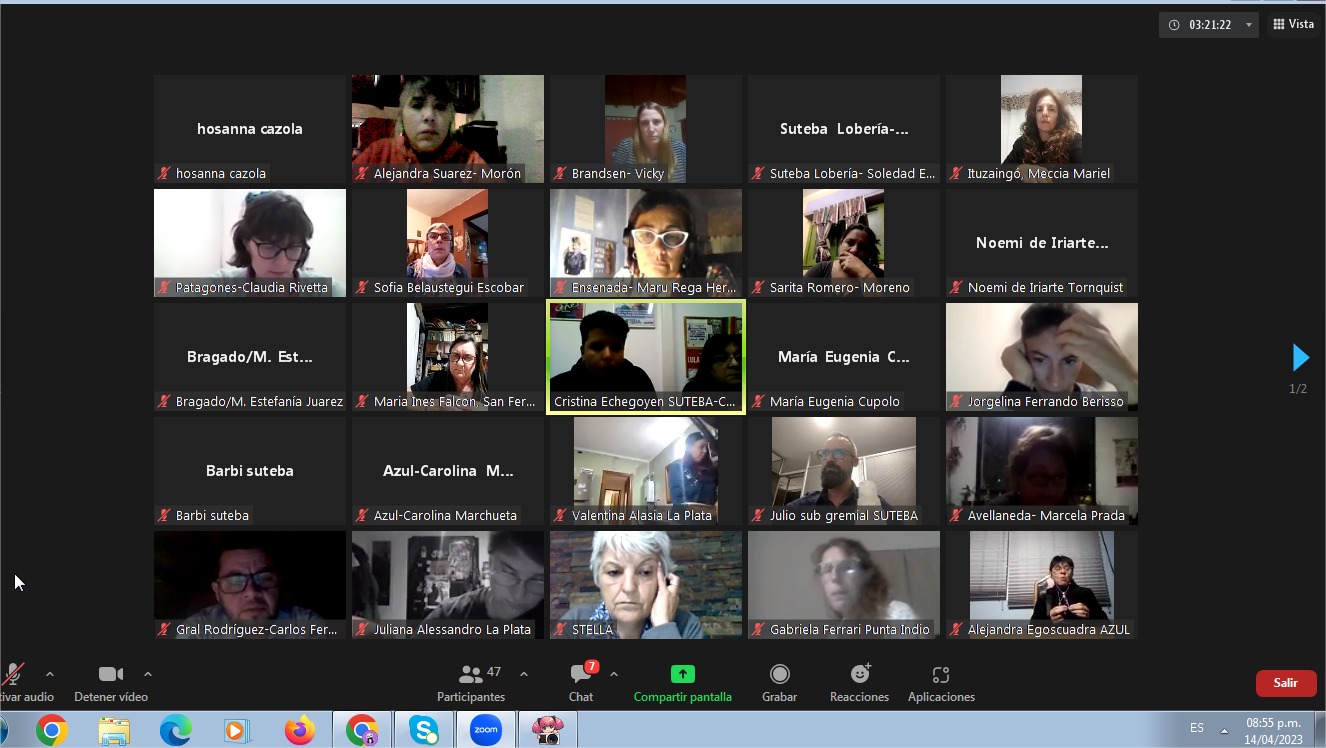Click the green Compartir pantalla icon
The height and width of the screenshot is (748, 1326).
click(x=682, y=674)
